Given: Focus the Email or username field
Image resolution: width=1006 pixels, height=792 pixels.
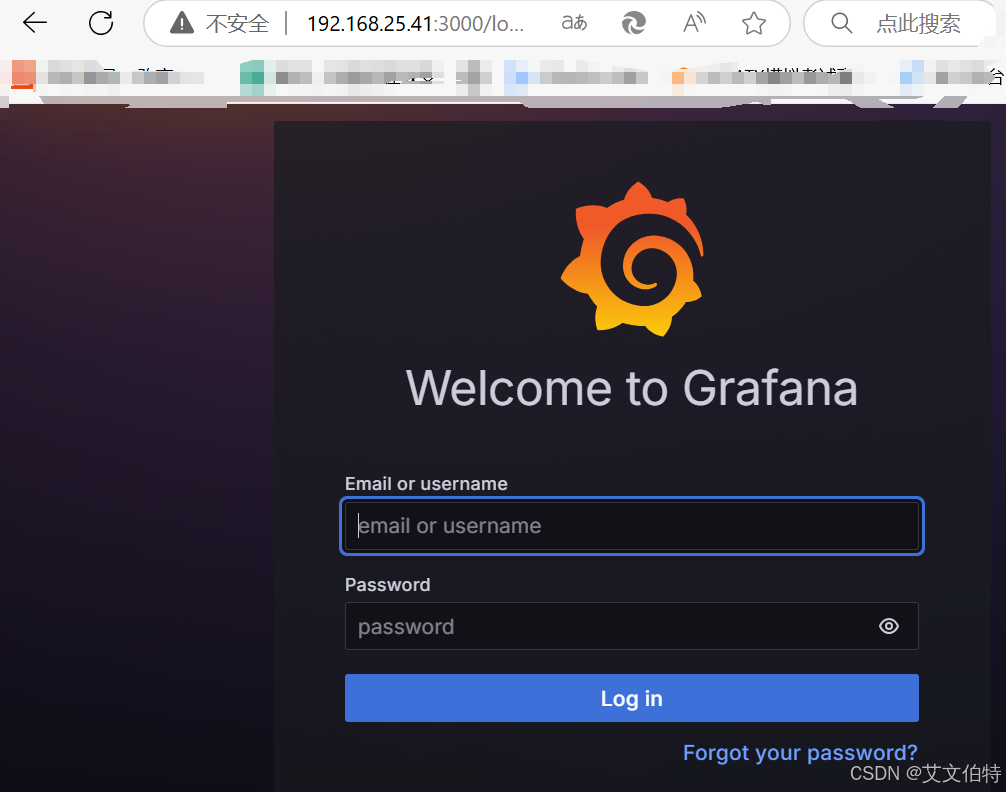Looking at the screenshot, I should [x=632, y=526].
